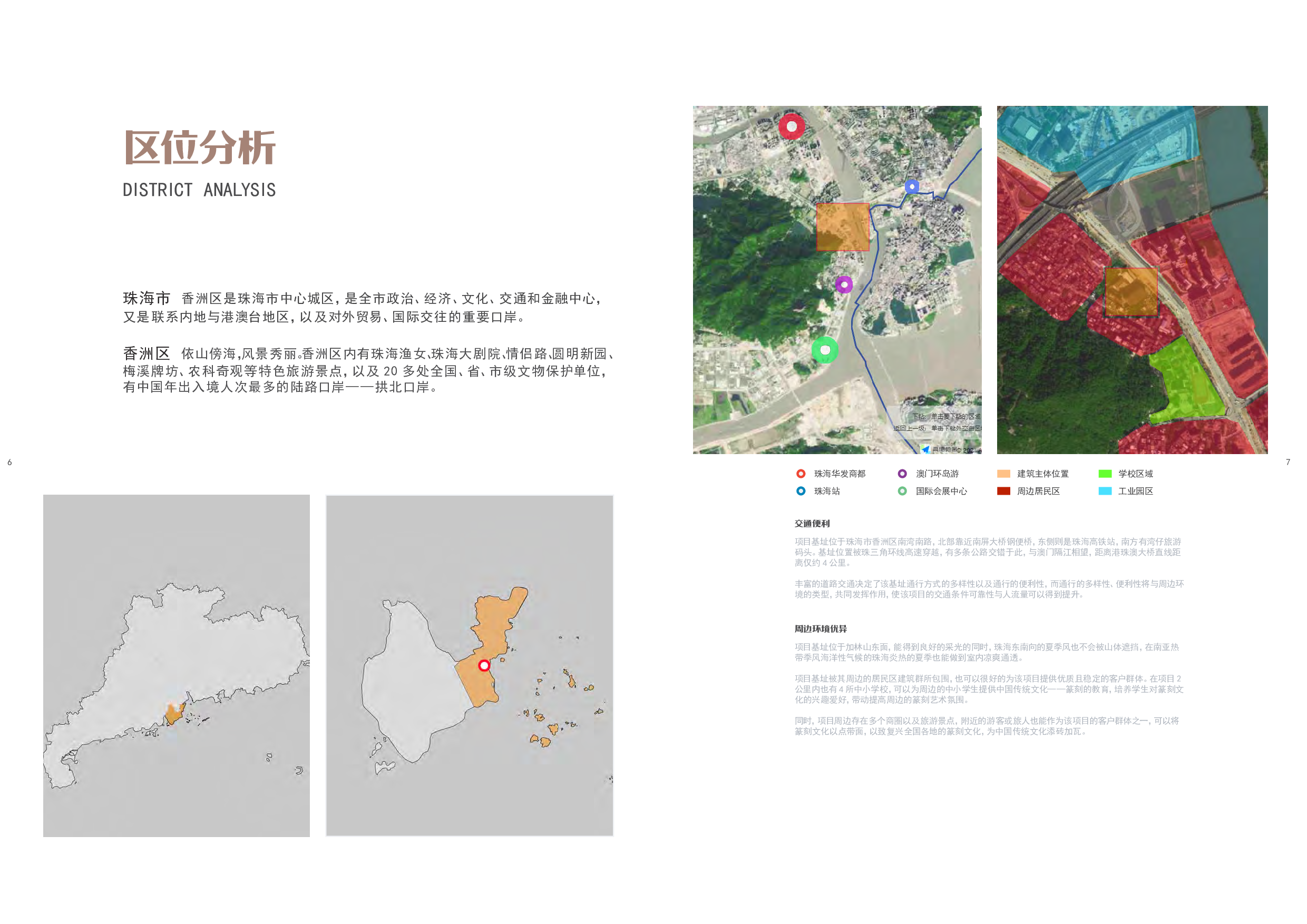Screen dimensions: 1307x924
Task: Click the 交通便利 section heading
Action: pyautogui.click(x=812, y=524)
